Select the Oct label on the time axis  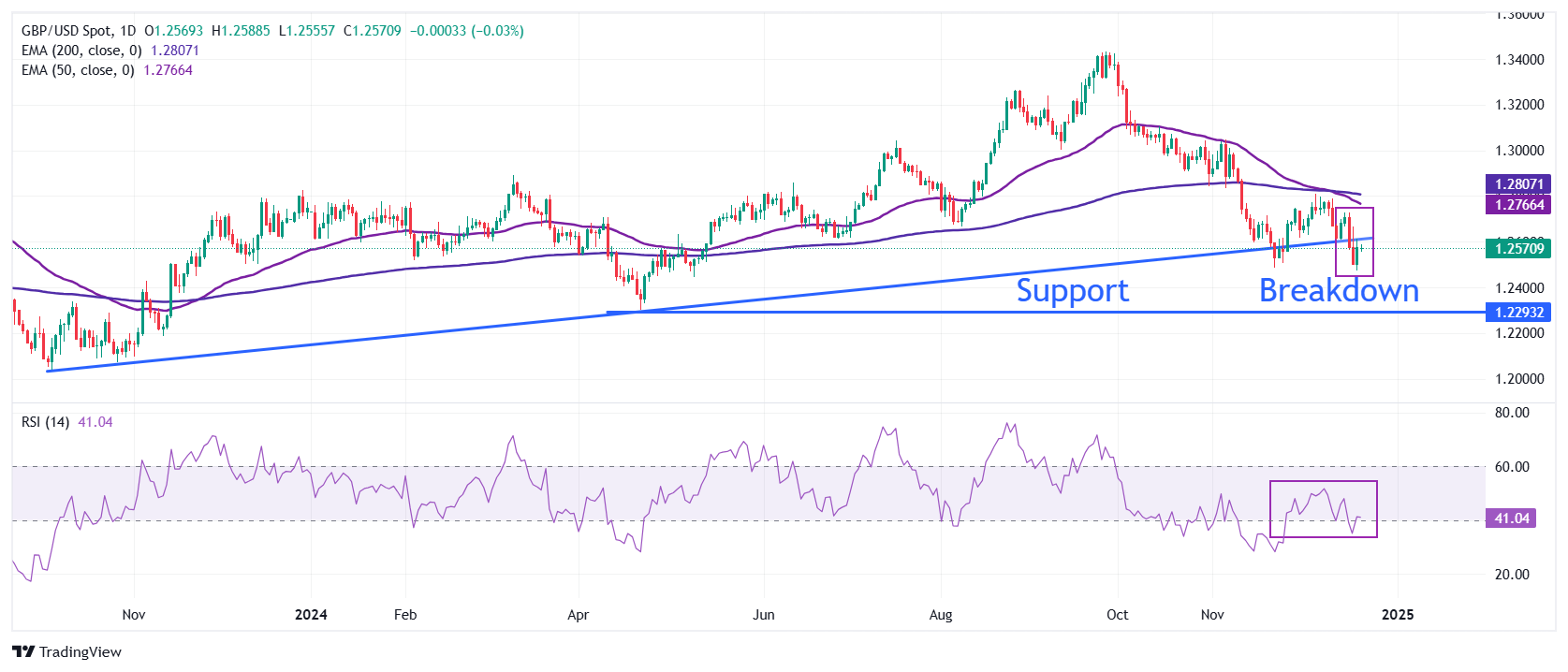1117,615
